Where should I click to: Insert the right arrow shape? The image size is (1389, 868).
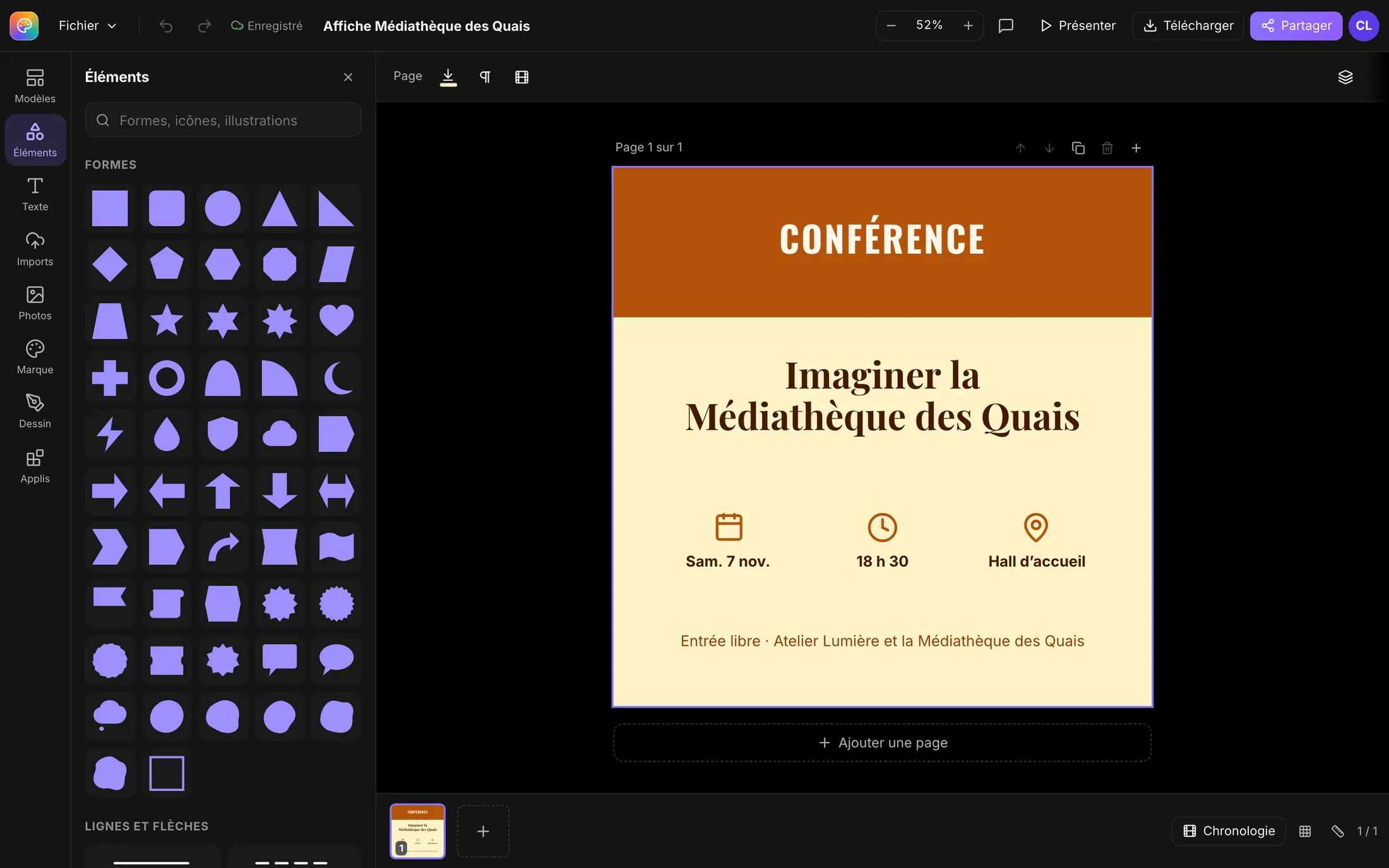pyautogui.click(x=110, y=490)
